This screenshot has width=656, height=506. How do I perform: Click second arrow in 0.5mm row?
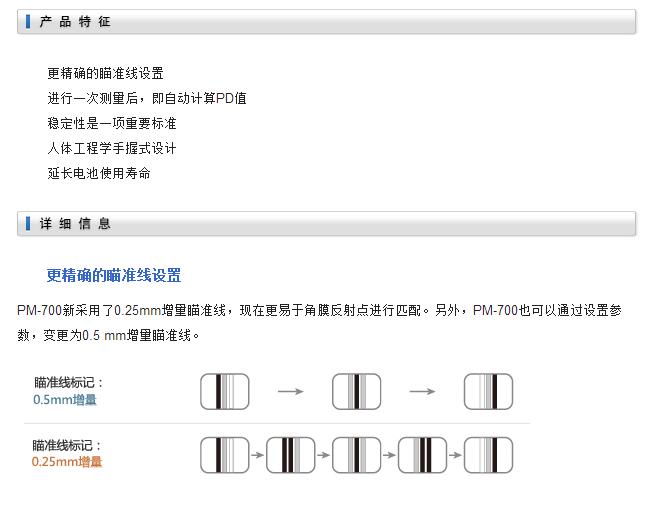[423, 391]
